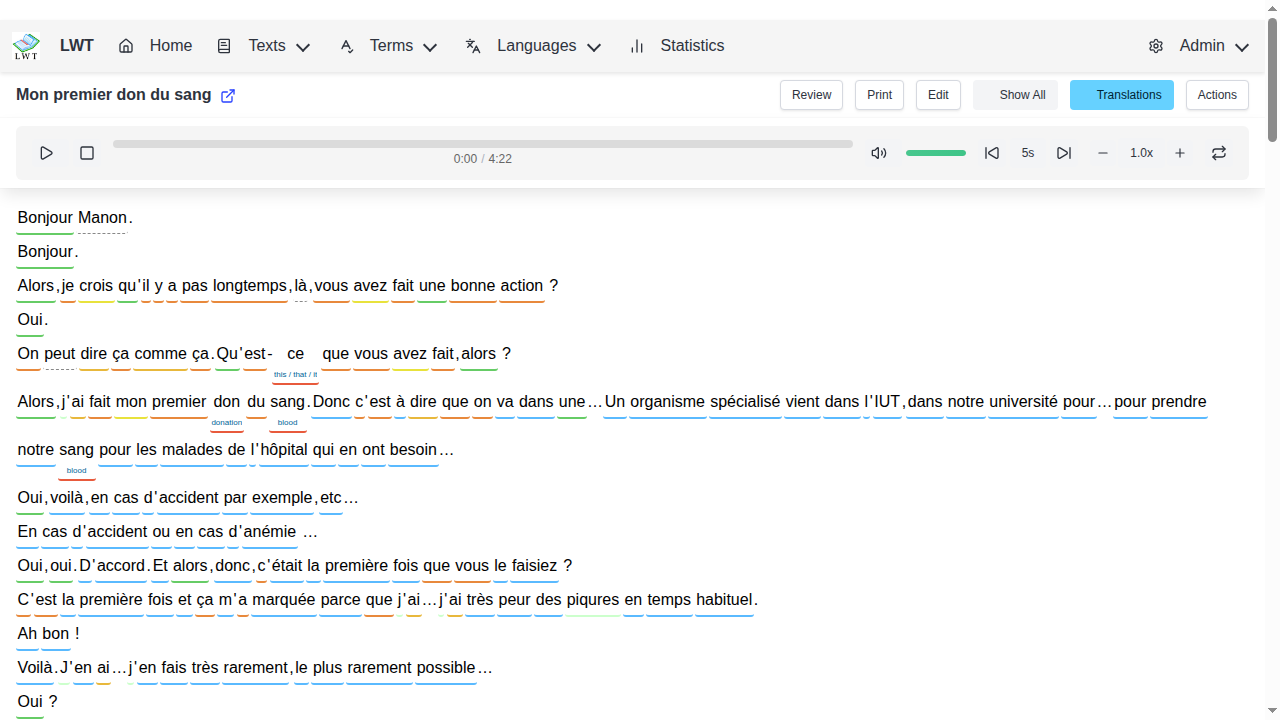The height and width of the screenshot is (720, 1280).
Task: Click the stop playback icon
Action: pos(87,153)
